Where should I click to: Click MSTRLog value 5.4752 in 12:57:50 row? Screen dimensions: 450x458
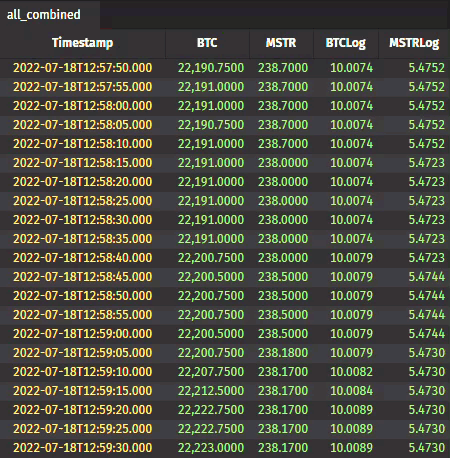tap(427, 68)
